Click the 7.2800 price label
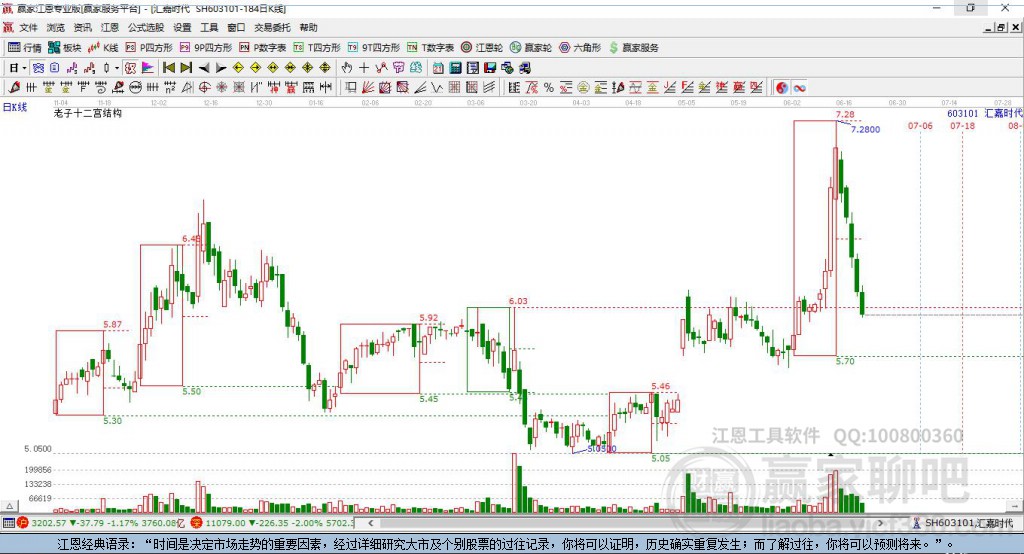This screenshot has height=554, width=1024. [x=865, y=129]
